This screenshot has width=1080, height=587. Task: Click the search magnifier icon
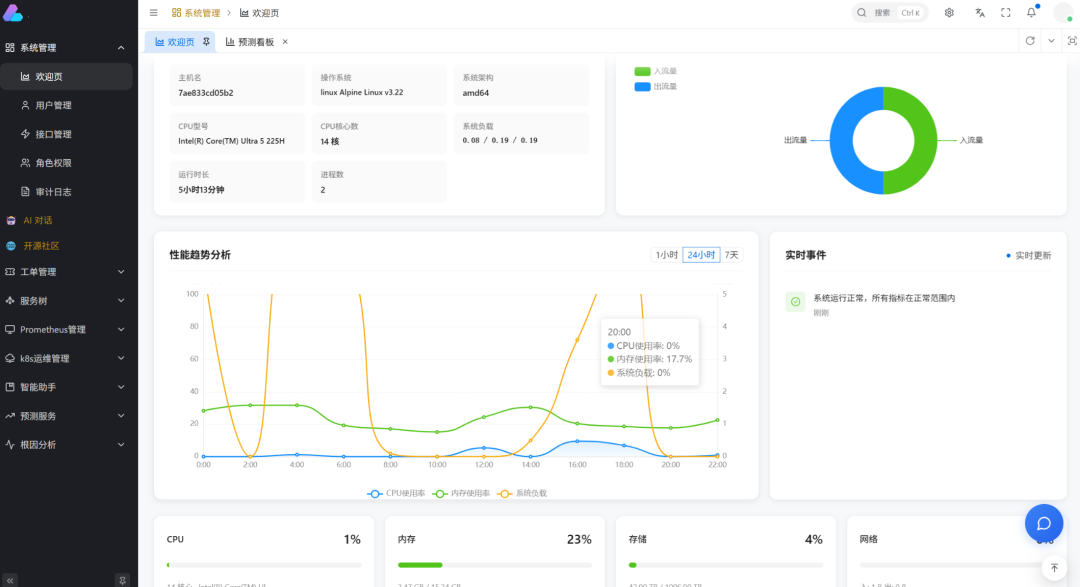(x=862, y=12)
